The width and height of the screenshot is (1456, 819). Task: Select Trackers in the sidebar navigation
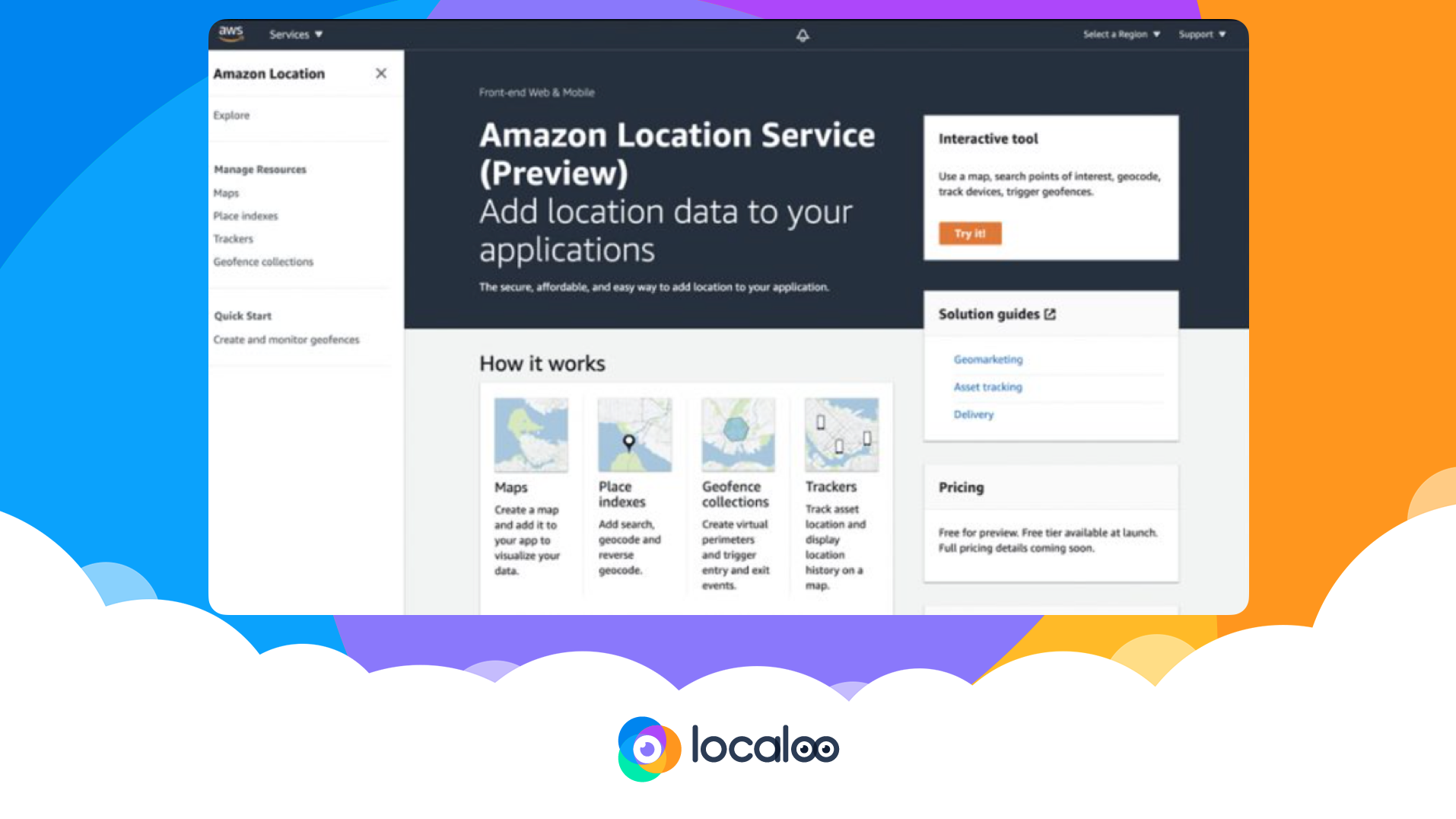pyautogui.click(x=233, y=238)
